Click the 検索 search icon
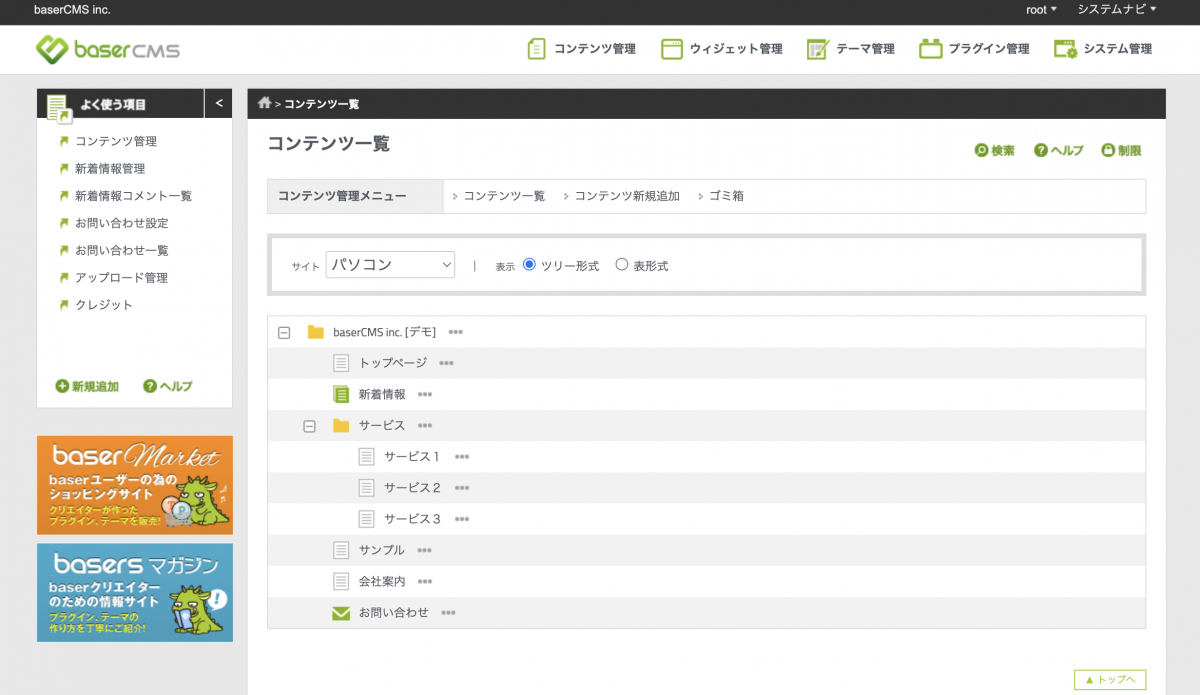 pyautogui.click(x=982, y=151)
